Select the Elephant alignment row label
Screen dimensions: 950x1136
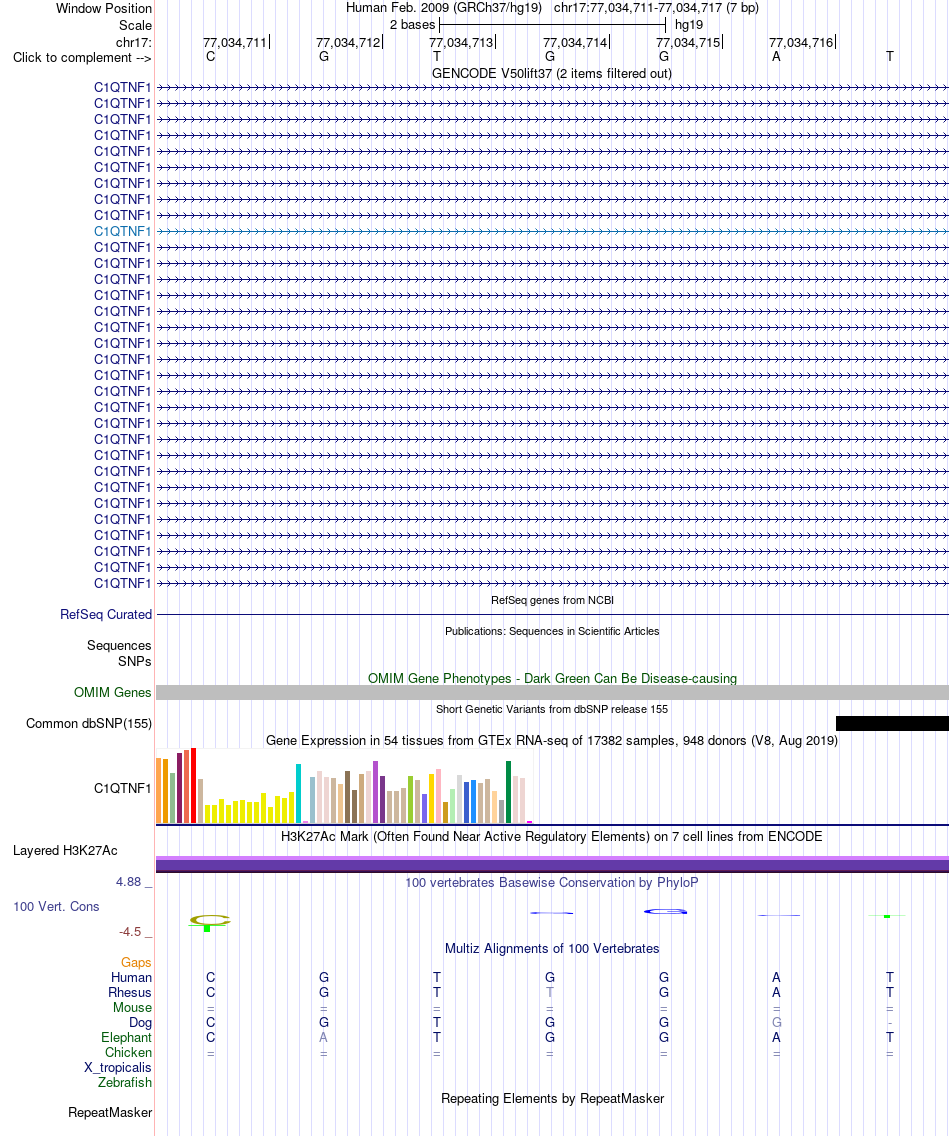pos(127,1037)
